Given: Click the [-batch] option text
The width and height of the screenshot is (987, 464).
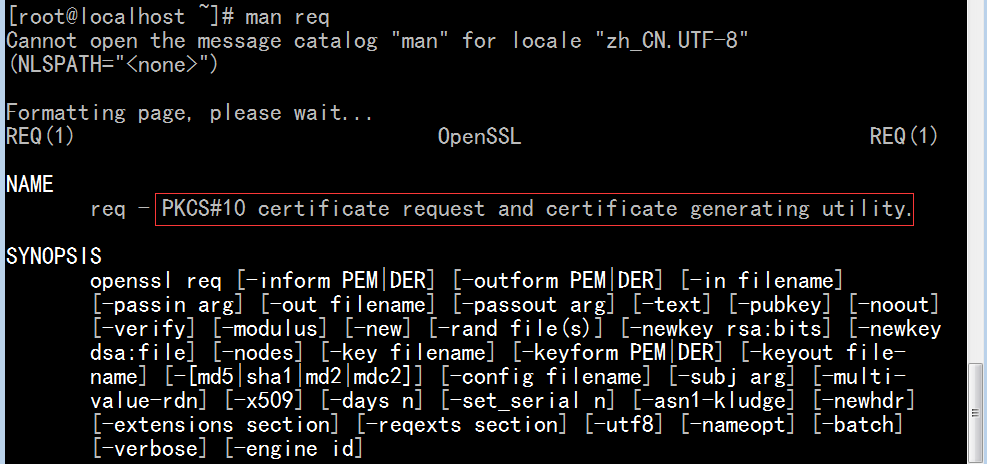Looking at the screenshot, I should 858,424.
